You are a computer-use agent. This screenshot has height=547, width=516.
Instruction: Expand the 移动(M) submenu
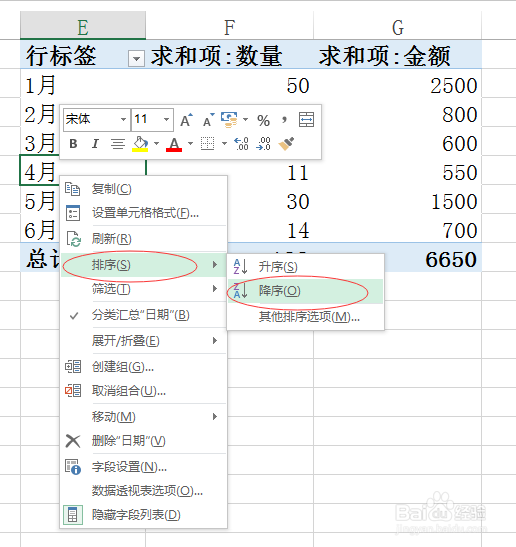(144, 417)
